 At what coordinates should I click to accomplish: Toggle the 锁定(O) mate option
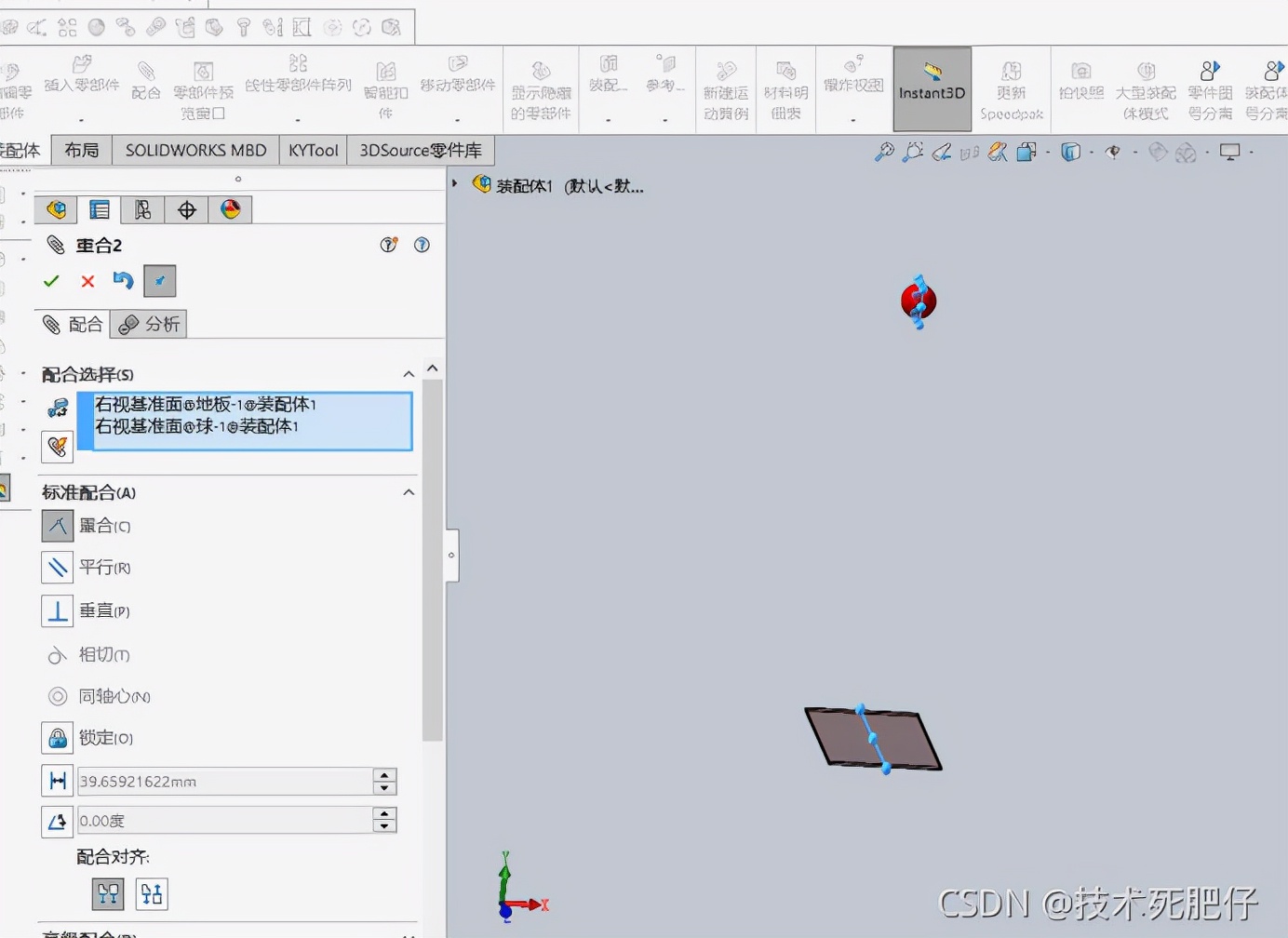[57, 737]
